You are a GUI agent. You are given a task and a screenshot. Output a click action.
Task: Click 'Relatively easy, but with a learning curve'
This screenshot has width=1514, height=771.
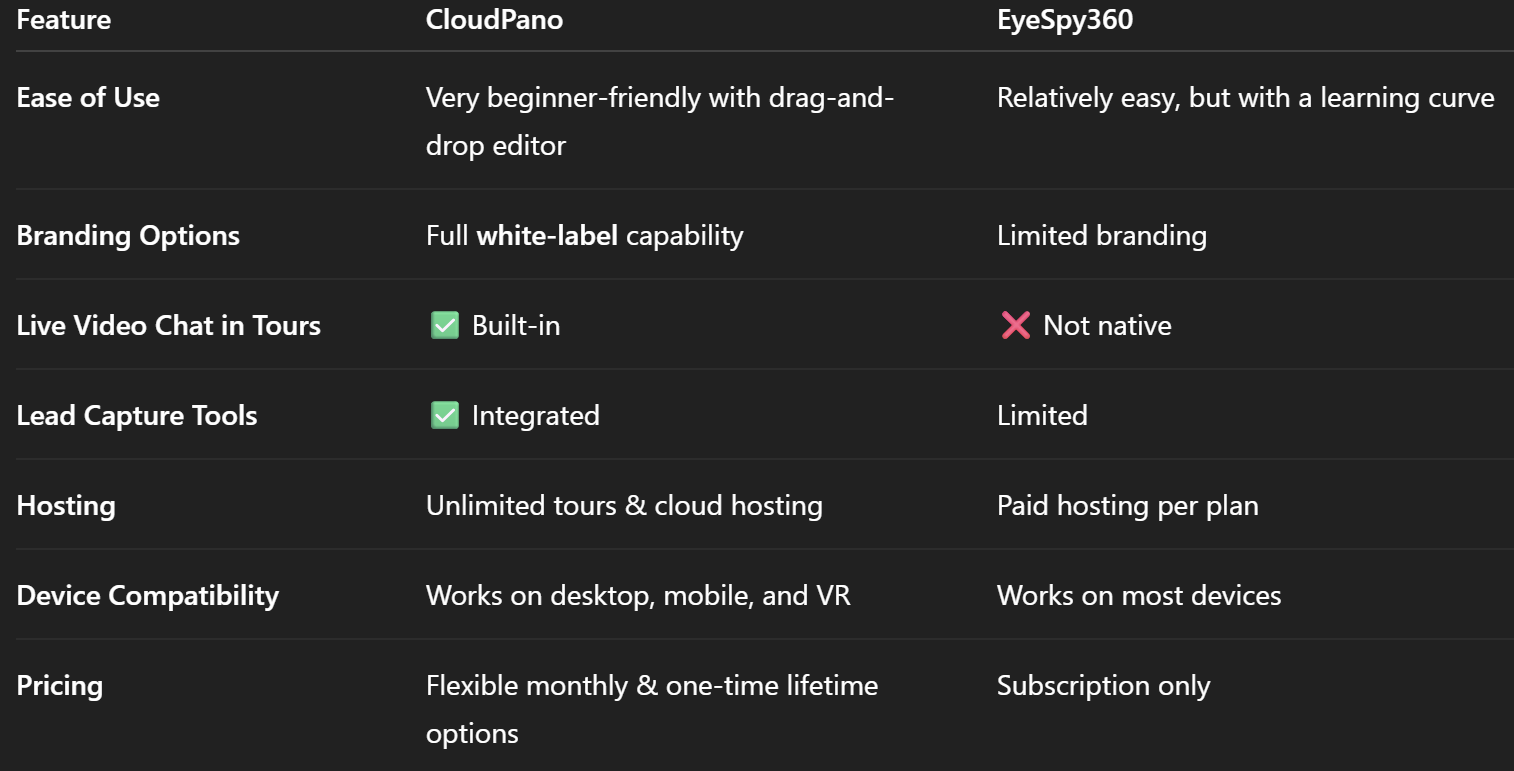[x=1245, y=98]
